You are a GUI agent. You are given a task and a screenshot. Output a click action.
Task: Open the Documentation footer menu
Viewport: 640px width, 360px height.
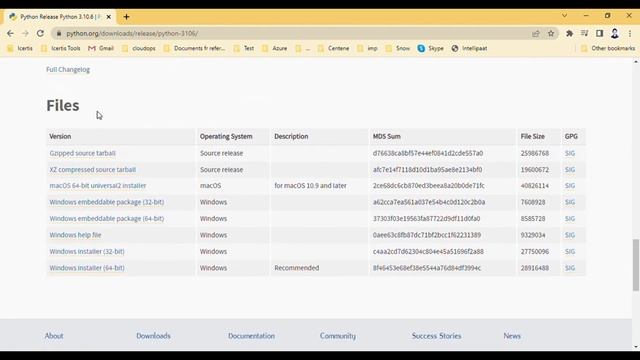(251, 336)
